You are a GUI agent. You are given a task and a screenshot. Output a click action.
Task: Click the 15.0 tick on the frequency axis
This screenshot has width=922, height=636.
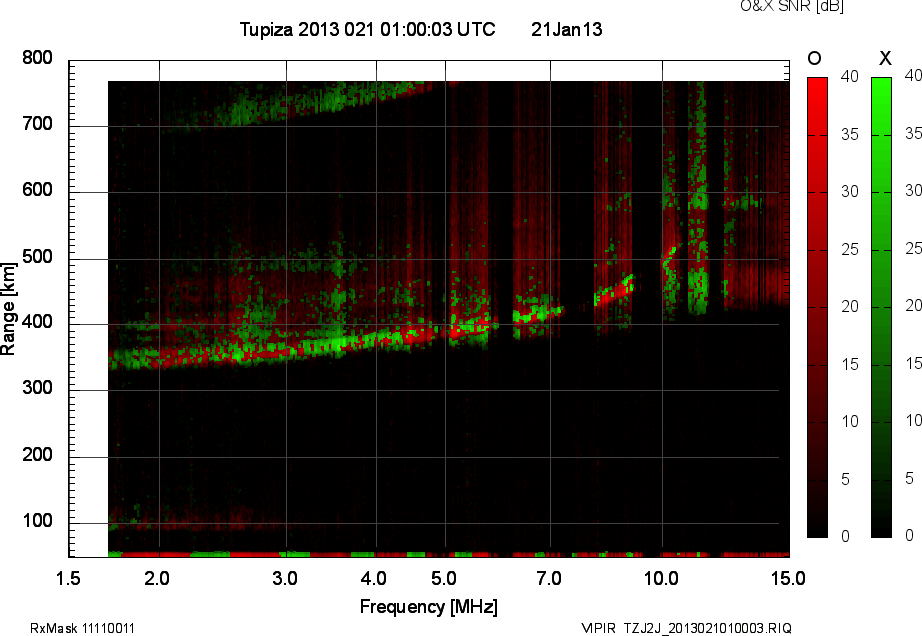789,578
